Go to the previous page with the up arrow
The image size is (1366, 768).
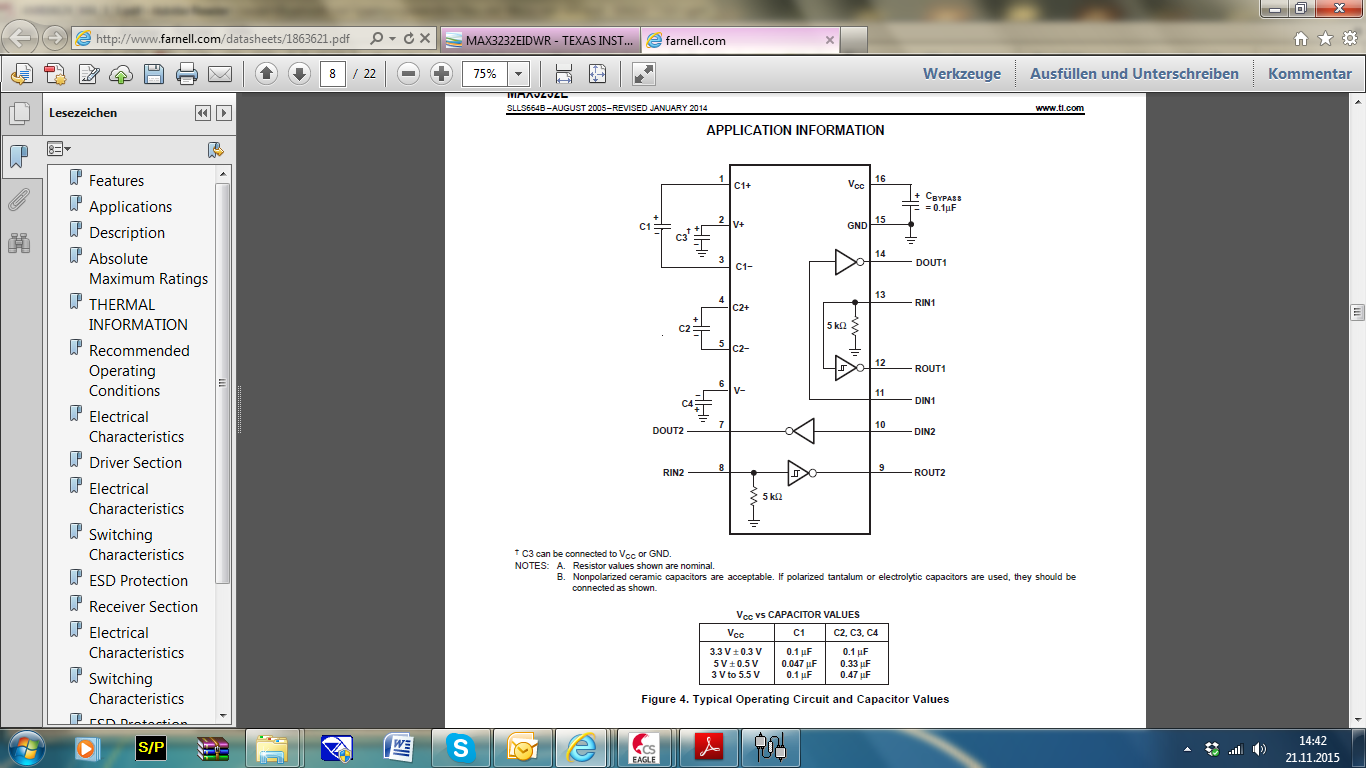click(x=266, y=74)
